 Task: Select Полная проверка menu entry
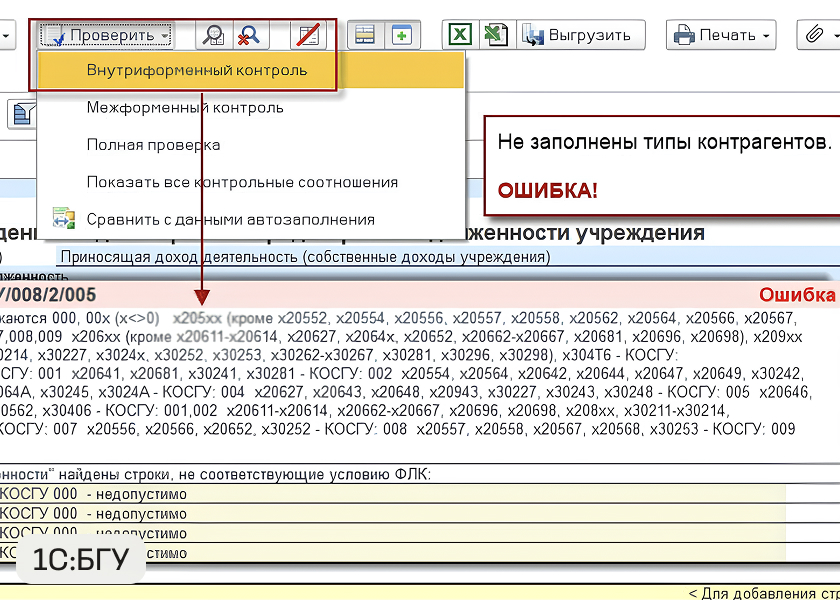pos(153,145)
